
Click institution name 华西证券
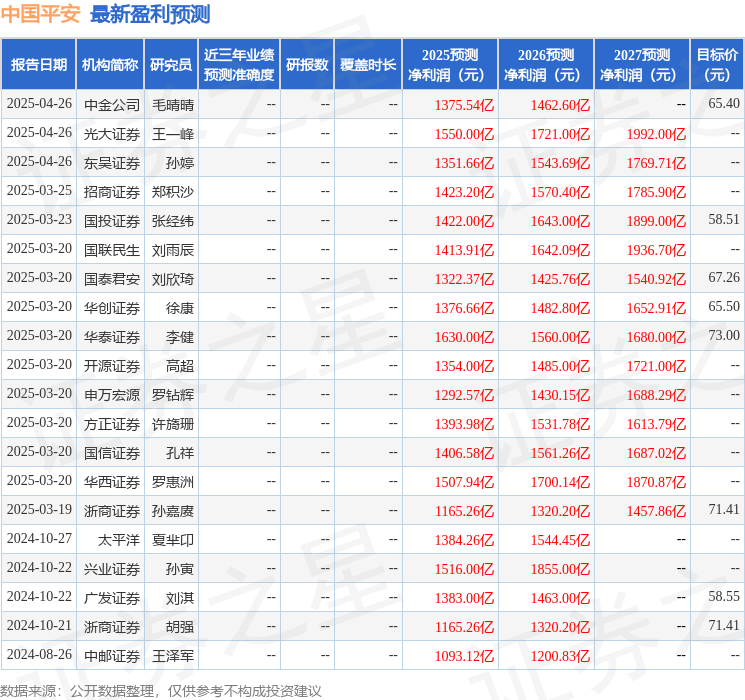click(112, 482)
